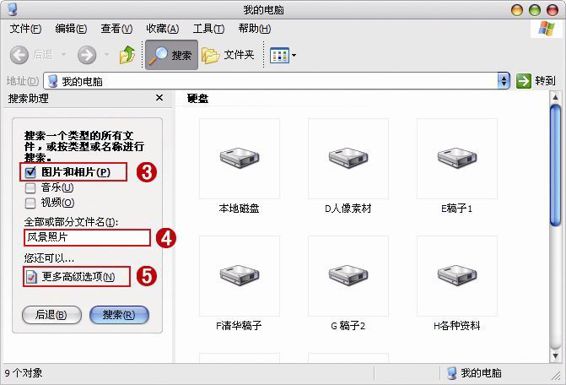Click the 转到 go button
This screenshot has height=385, width=566.
536,81
